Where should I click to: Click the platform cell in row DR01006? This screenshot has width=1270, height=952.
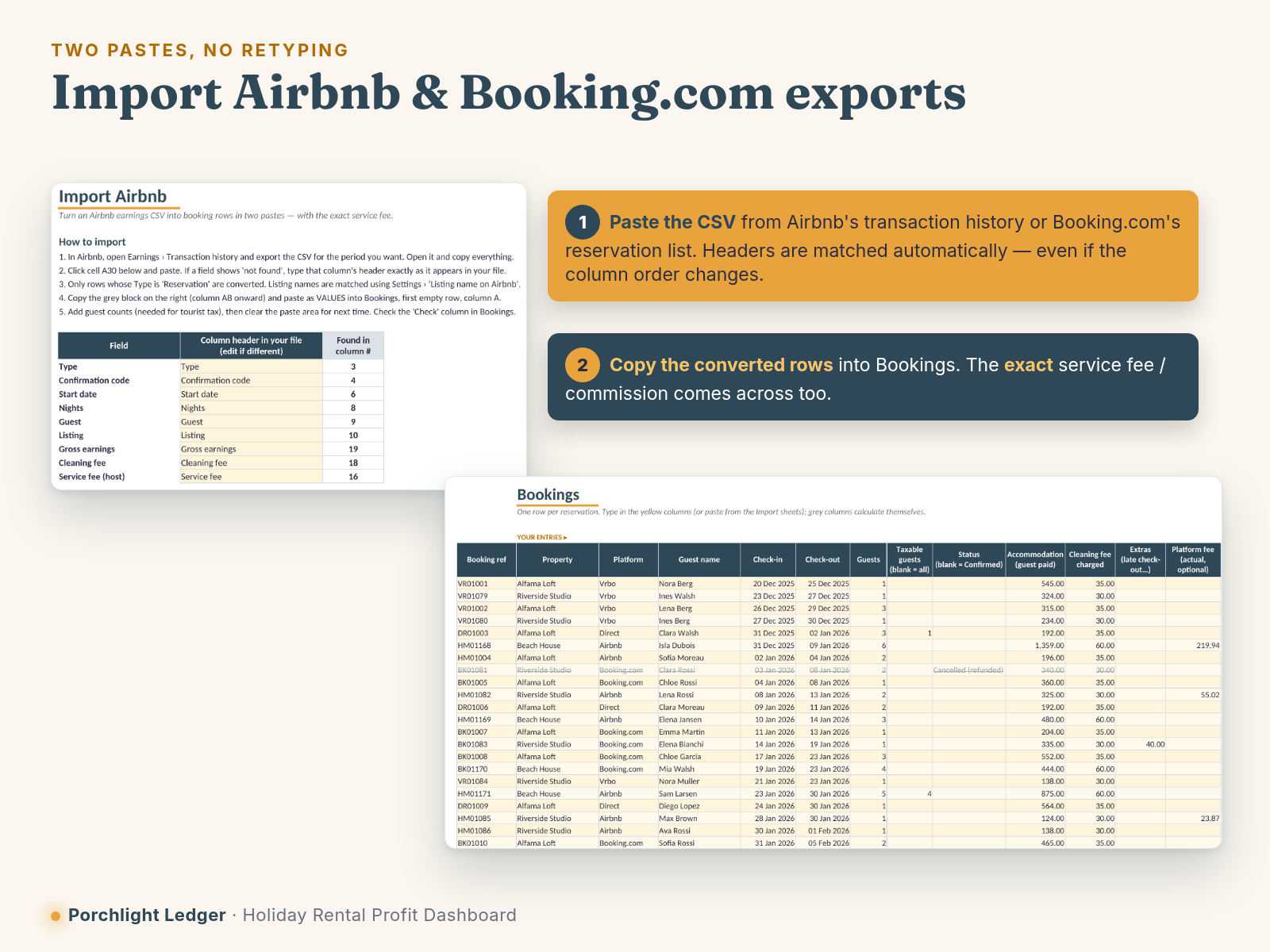pos(628,708)
